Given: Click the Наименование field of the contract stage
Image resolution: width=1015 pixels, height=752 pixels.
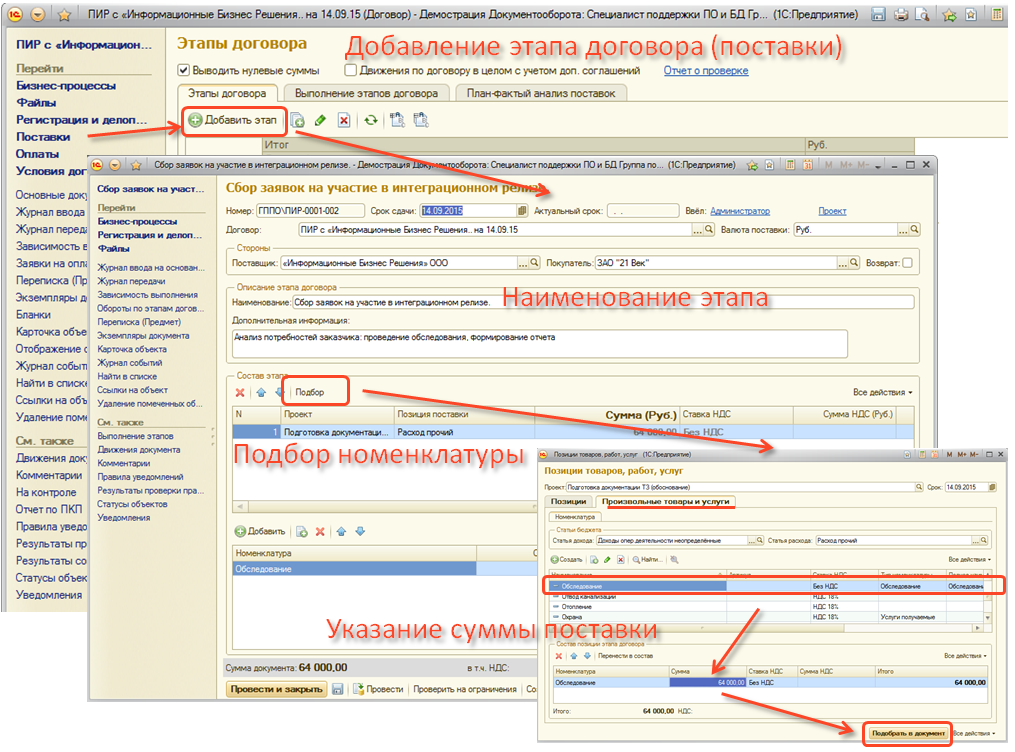Looking at the screenshot, I should click(600, 302).
